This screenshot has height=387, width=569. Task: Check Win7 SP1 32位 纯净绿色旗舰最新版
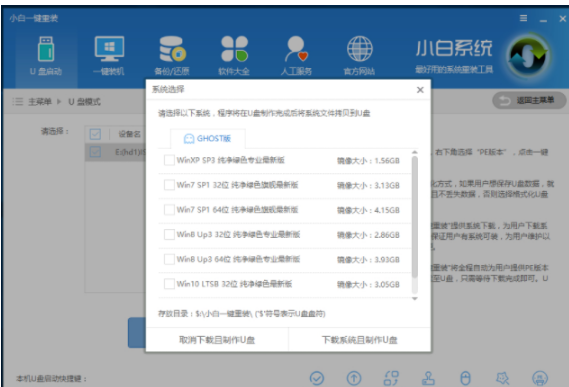click(169, 185)
